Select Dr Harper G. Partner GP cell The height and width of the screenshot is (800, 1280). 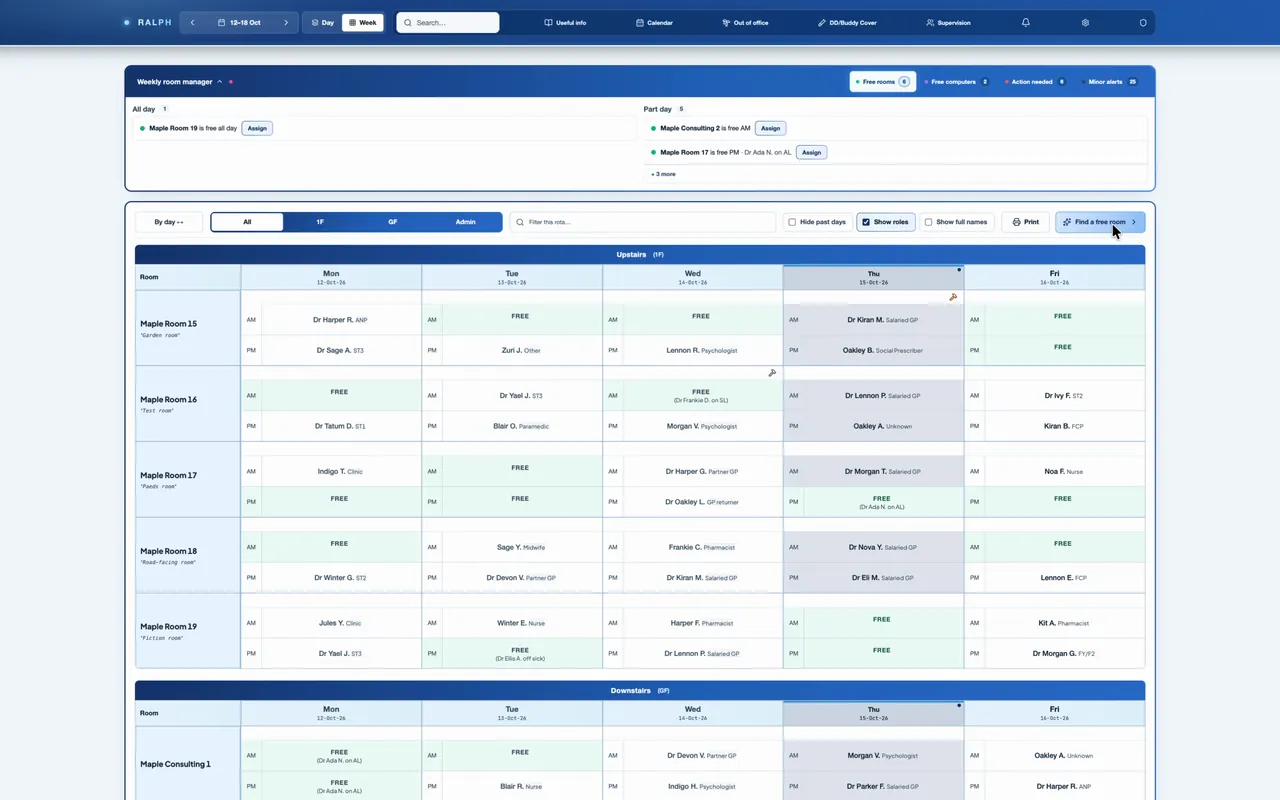701,471
